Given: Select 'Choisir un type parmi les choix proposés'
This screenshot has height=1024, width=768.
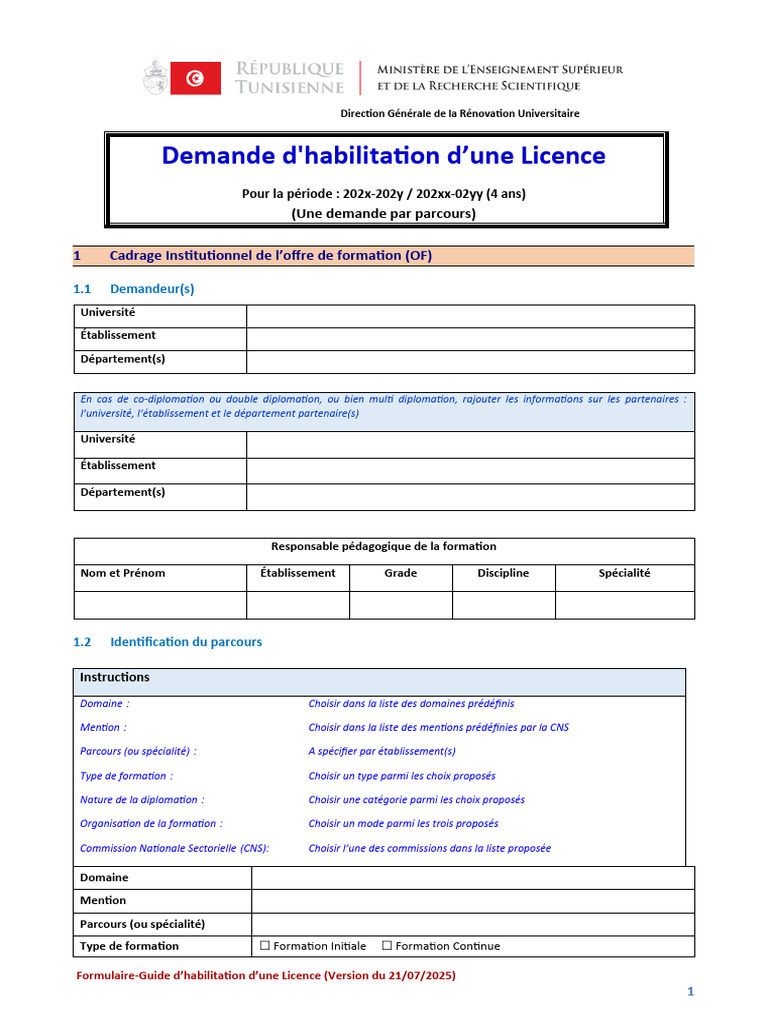Looking at the screenshot, I should pyautogui.click(x=402, y=776).
